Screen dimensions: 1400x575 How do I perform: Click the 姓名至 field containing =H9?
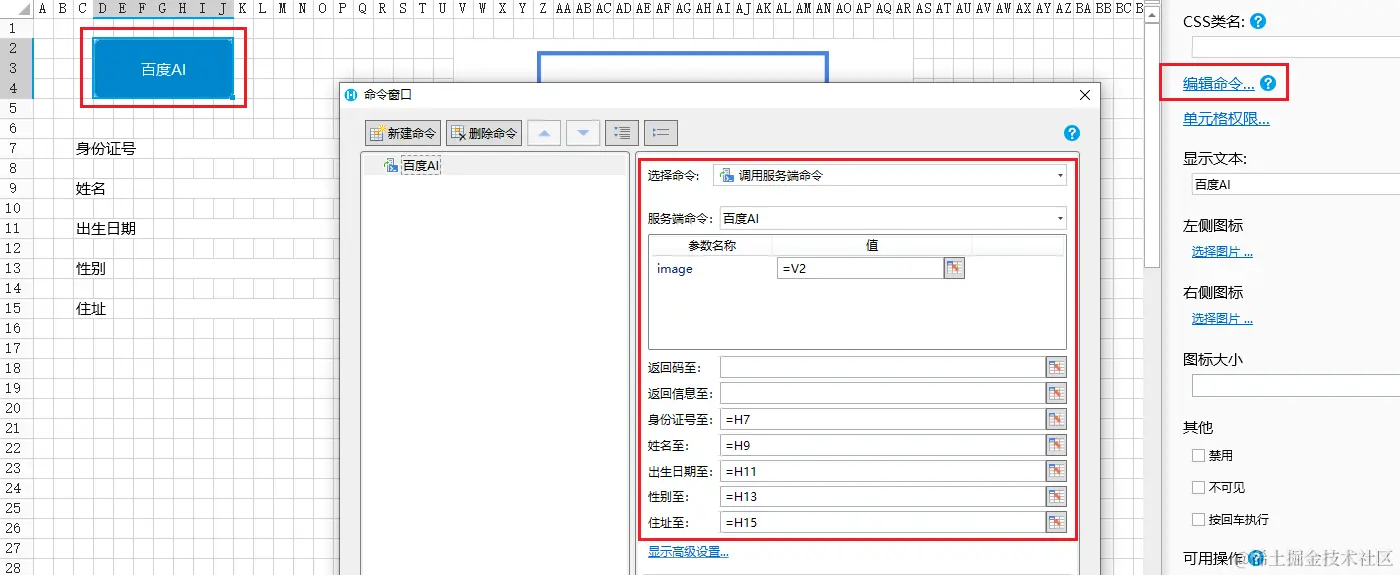[881, 445]
